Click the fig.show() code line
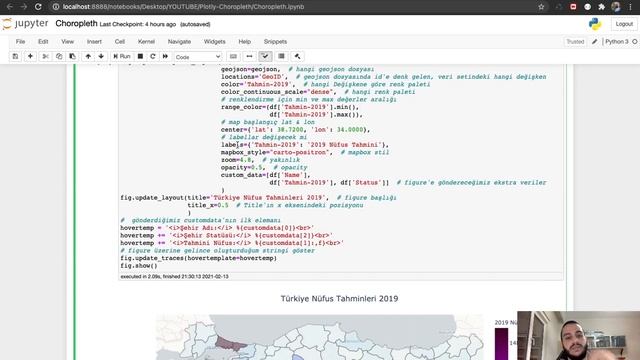Viewport: 640px width, 360px height. (x=139, y=266)
